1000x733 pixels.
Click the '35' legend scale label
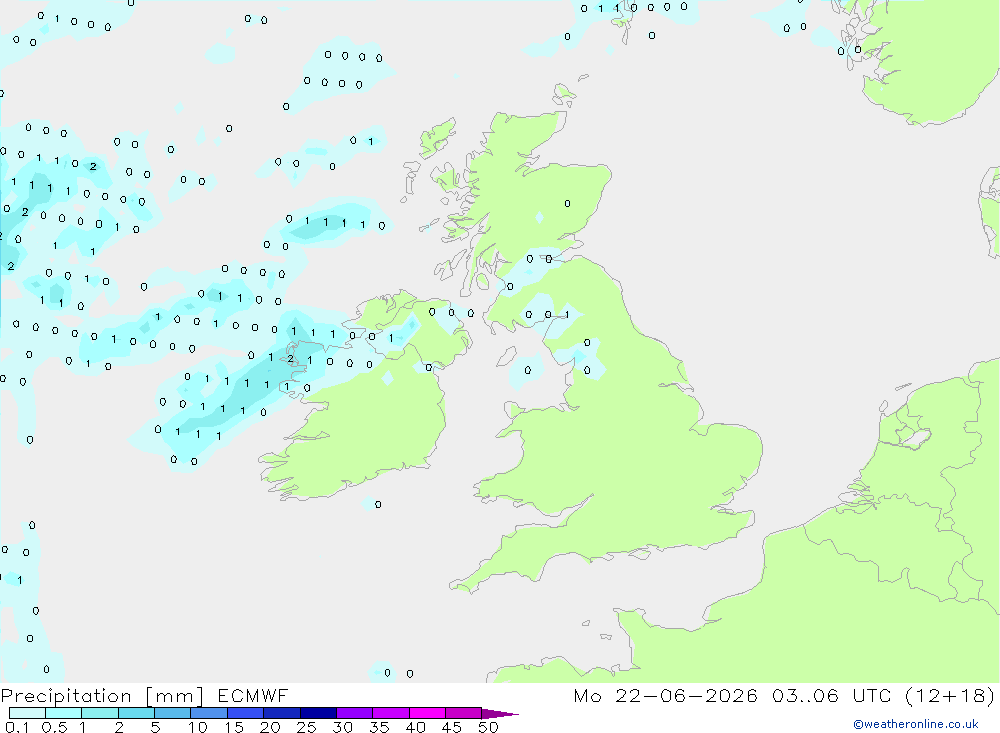tap(379, 727)
